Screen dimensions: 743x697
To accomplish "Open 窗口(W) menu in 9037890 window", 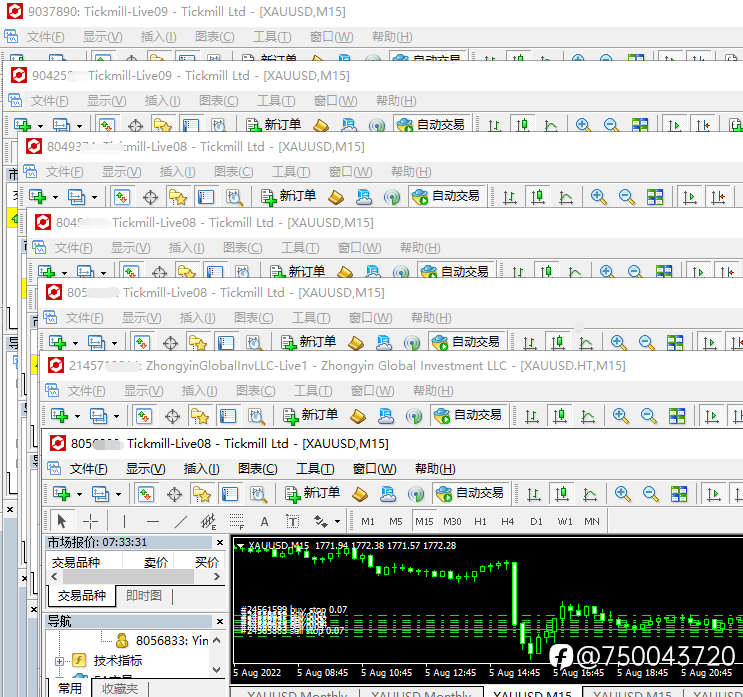I will (x=331, y=36).
